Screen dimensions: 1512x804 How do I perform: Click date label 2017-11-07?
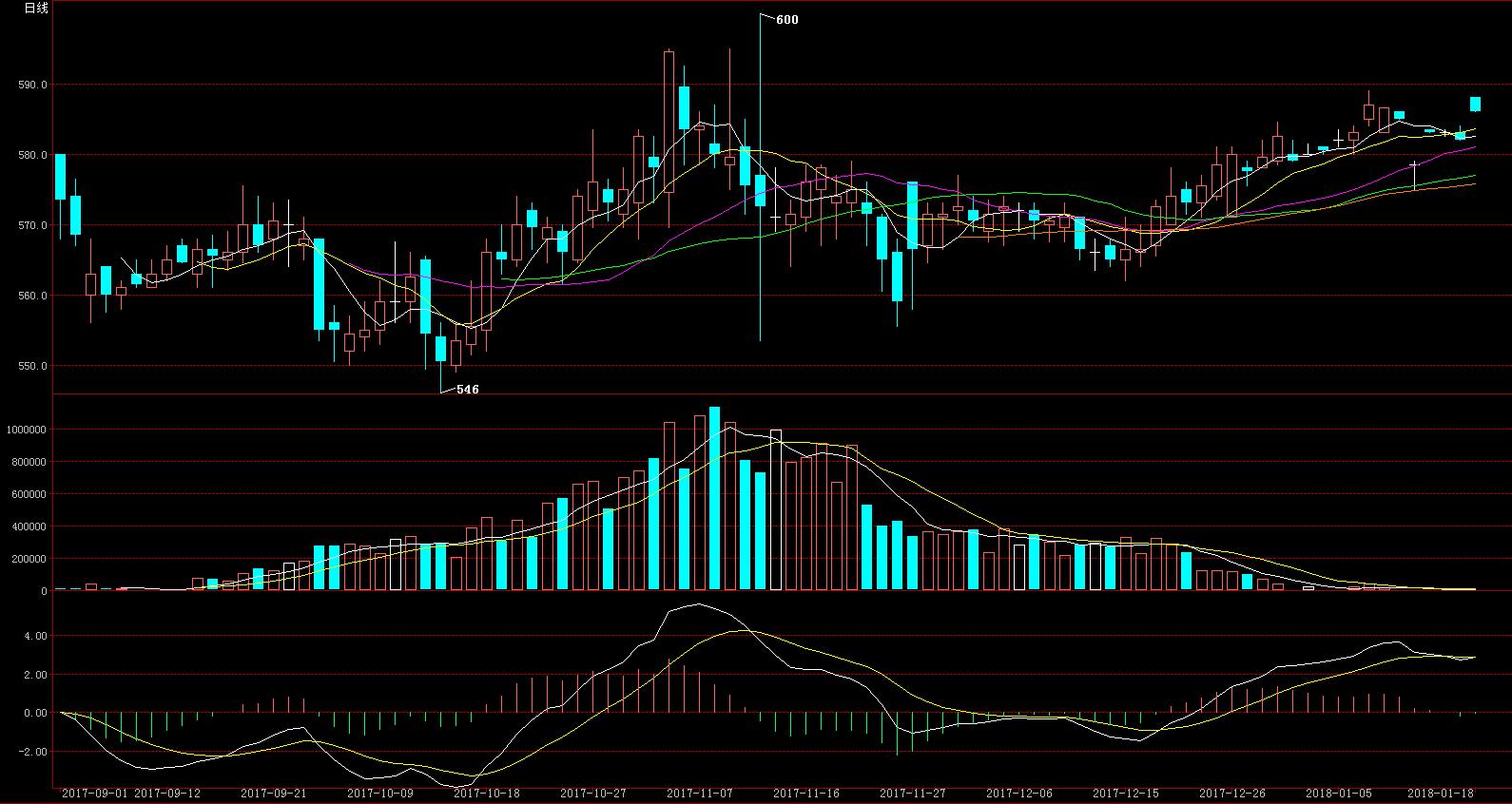pyautogui.click(x=700, y=793)
